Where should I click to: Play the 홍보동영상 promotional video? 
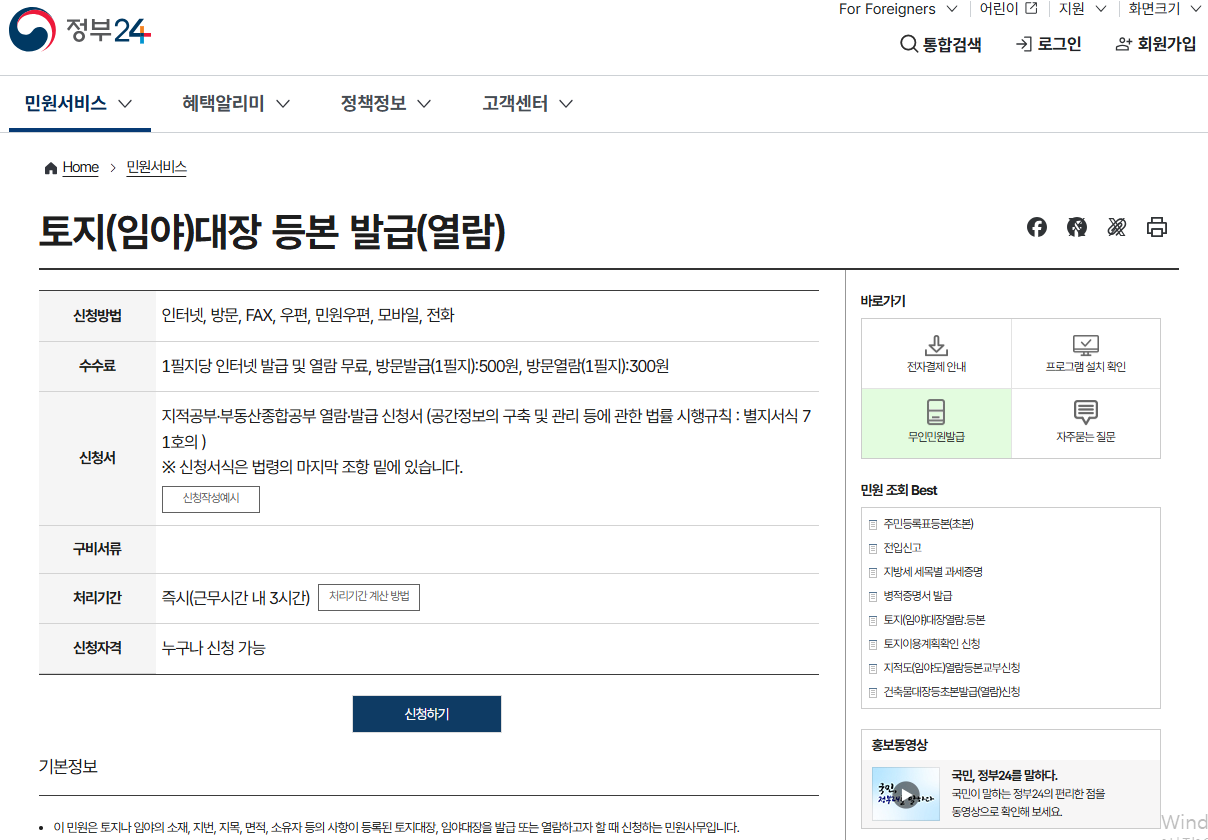(x=906, y=793)
